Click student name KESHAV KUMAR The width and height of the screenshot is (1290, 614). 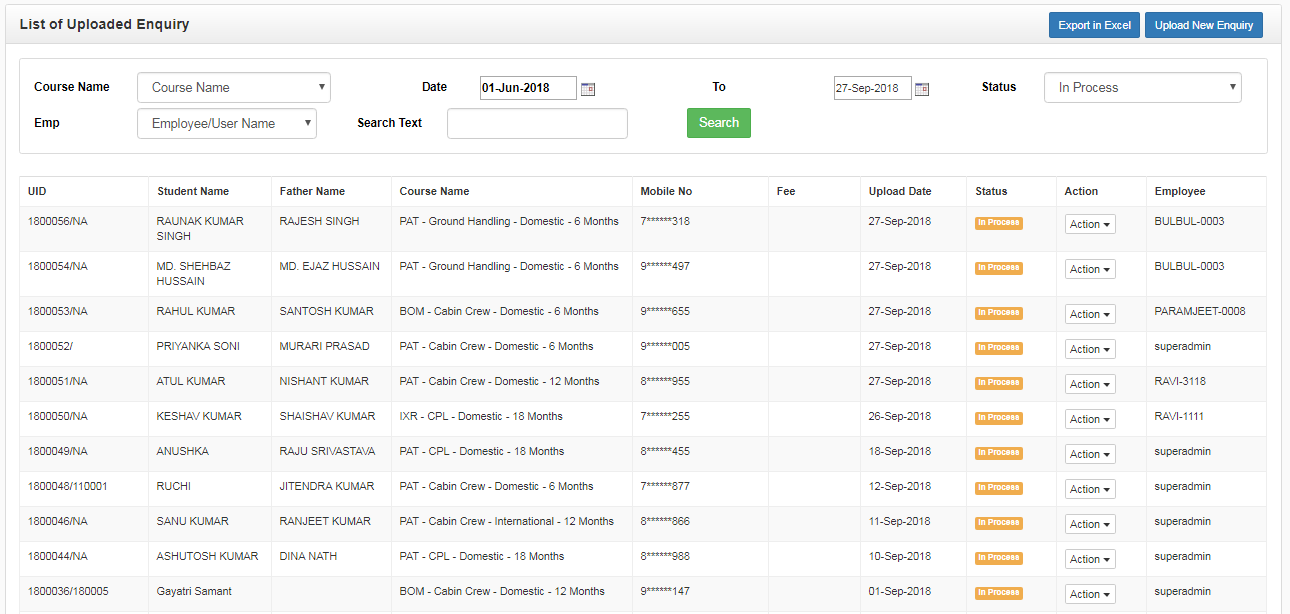[x=199, y=416]
